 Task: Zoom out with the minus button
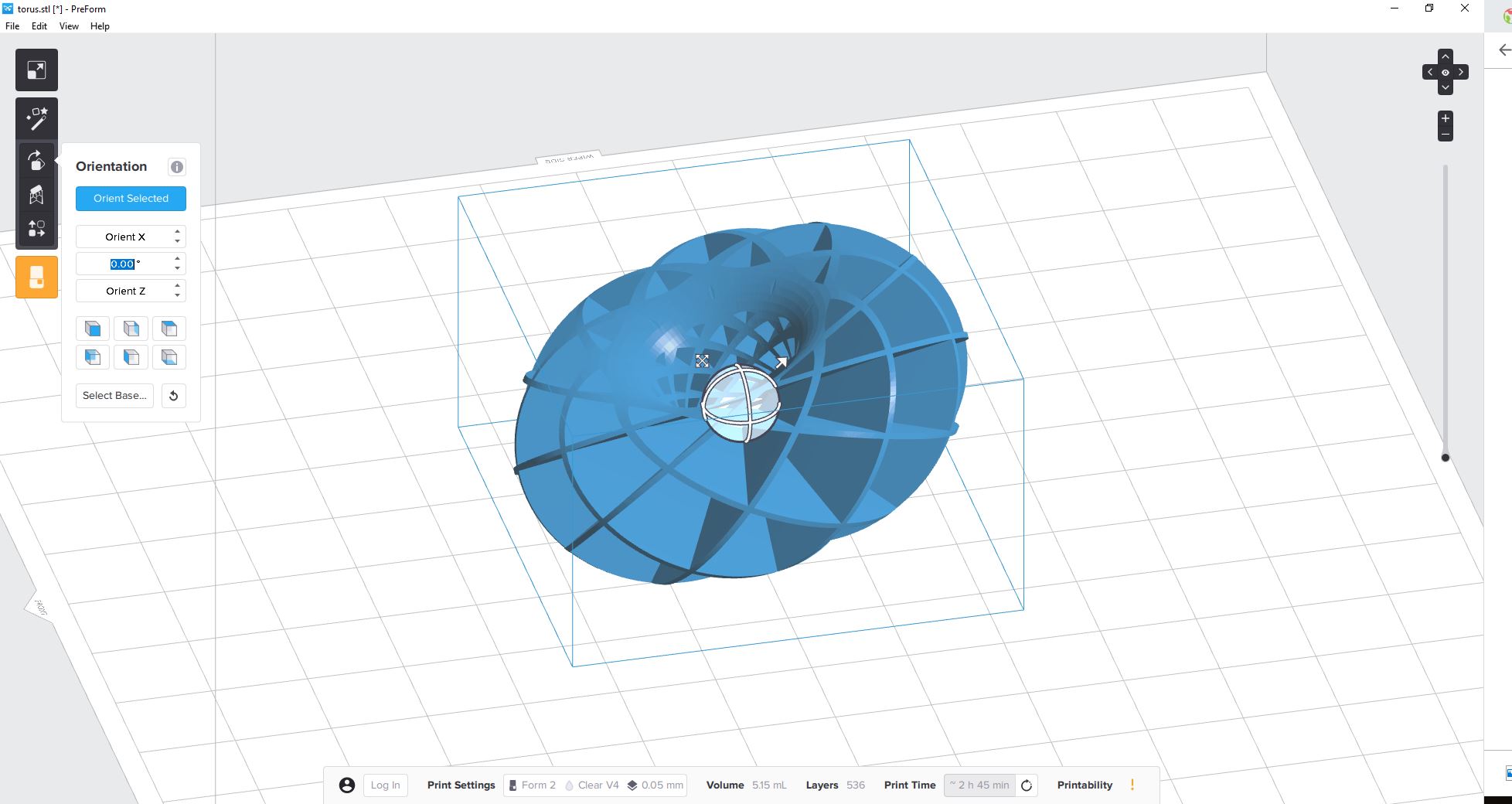point(1445,134)
